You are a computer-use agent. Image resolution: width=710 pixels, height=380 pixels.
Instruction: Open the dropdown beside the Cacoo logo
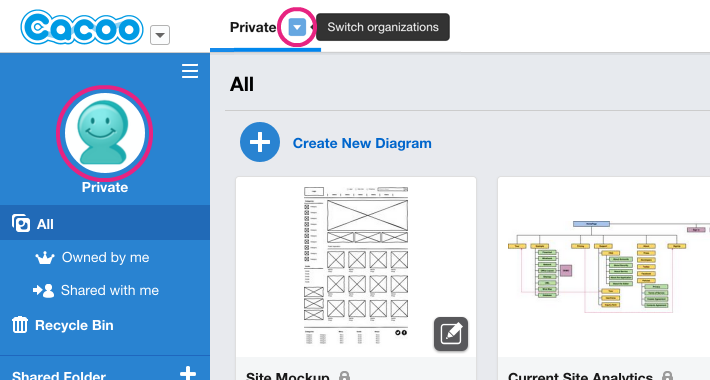tap(160, 35)
